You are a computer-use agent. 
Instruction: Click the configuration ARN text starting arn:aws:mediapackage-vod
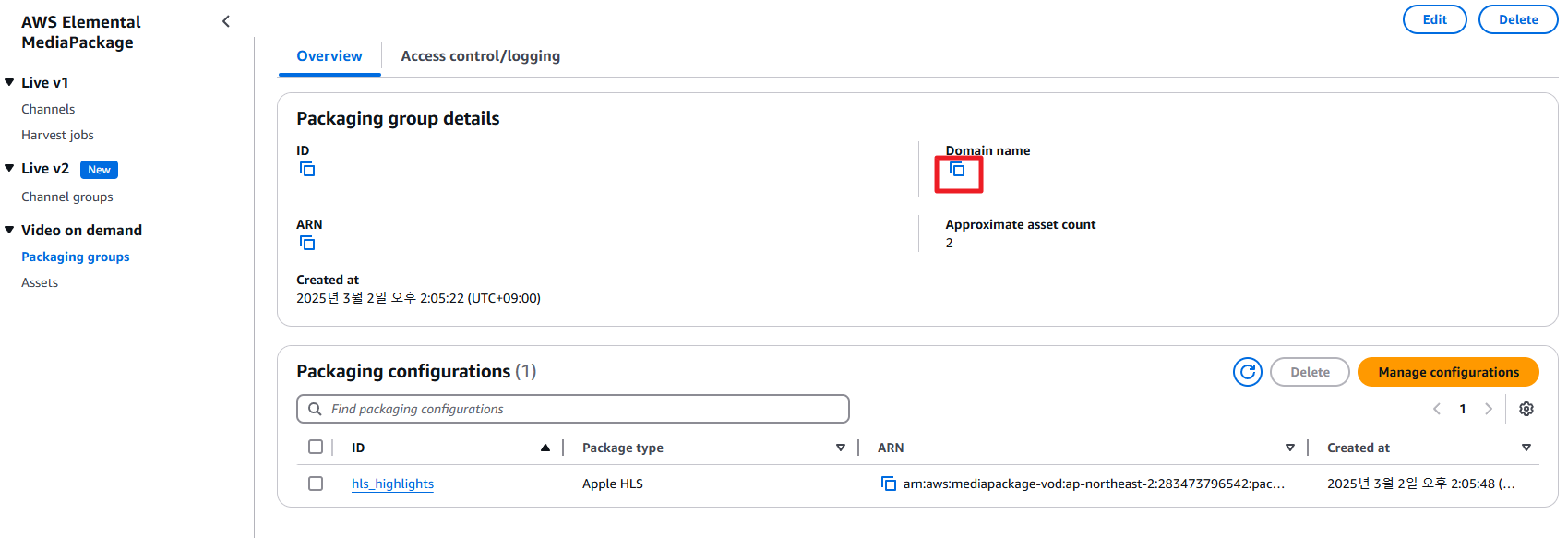point(1094,484)
